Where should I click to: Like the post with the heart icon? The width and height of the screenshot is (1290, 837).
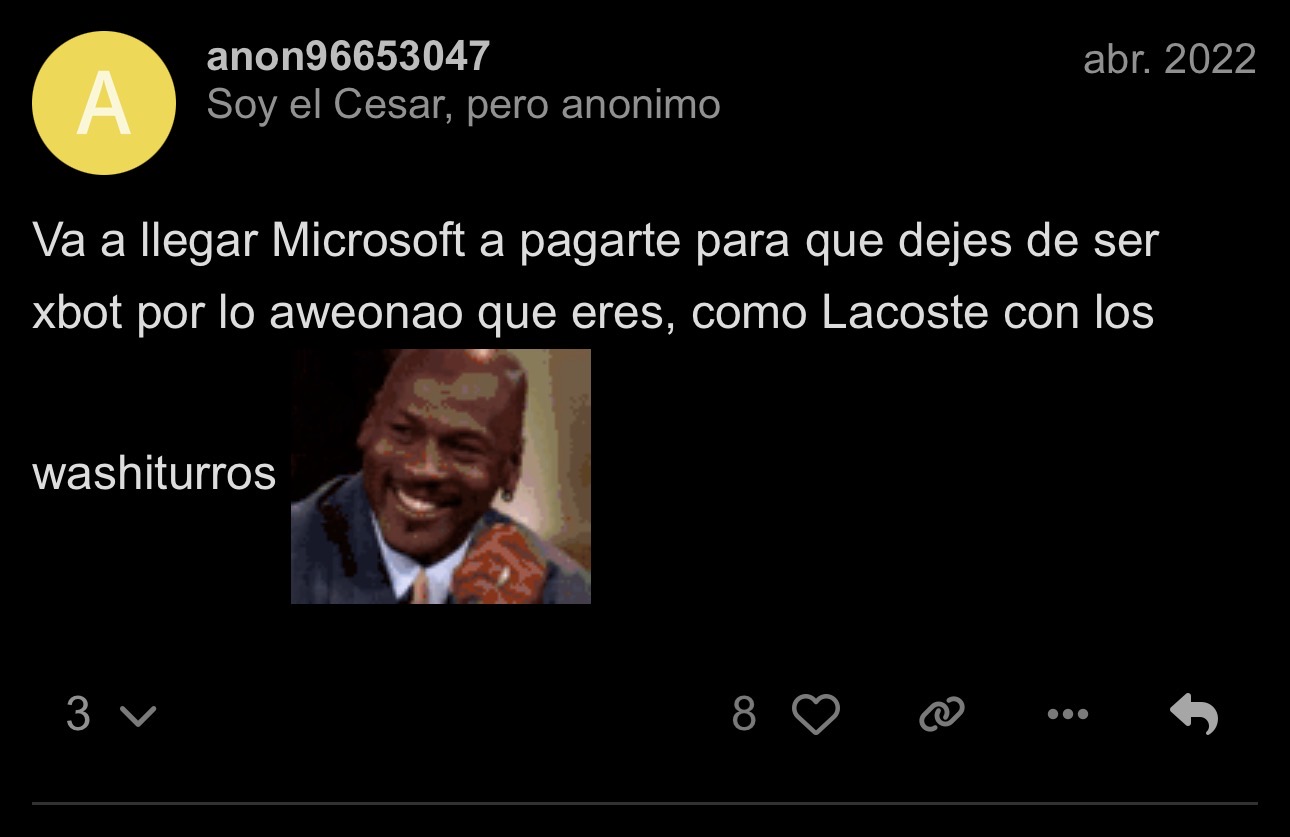815,714
